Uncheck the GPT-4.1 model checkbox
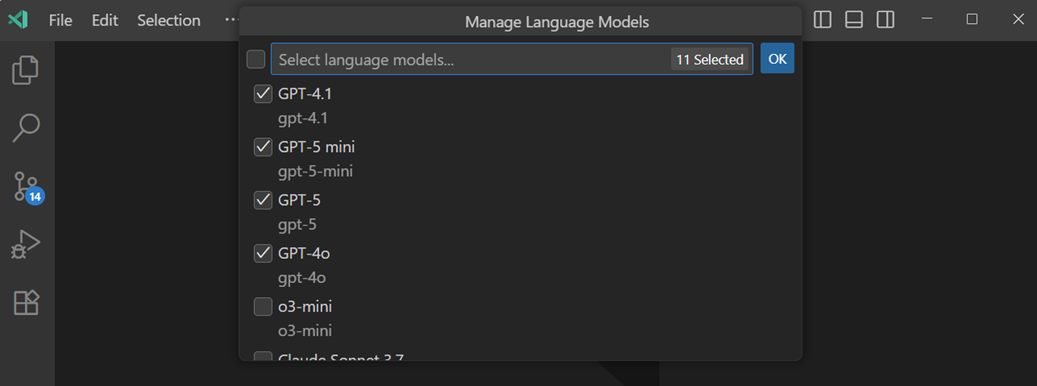 [263, 94]
